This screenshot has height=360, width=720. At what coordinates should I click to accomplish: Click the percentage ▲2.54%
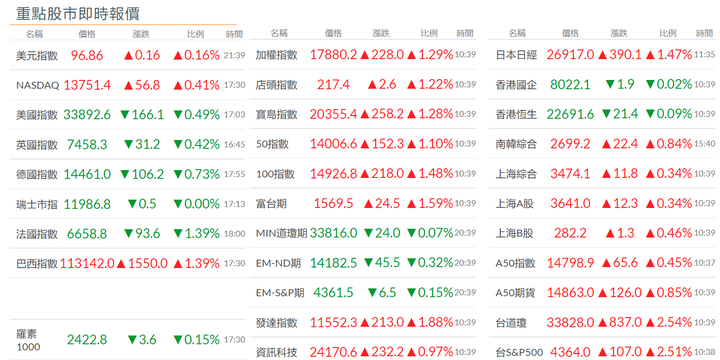(669, 323)
